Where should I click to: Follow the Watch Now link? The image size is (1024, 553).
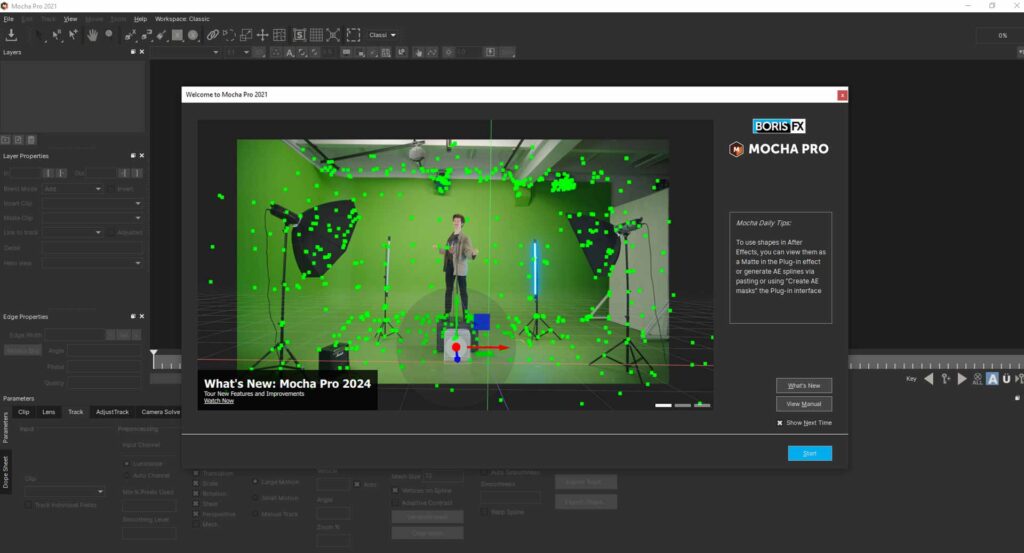(x=219, y=401)
